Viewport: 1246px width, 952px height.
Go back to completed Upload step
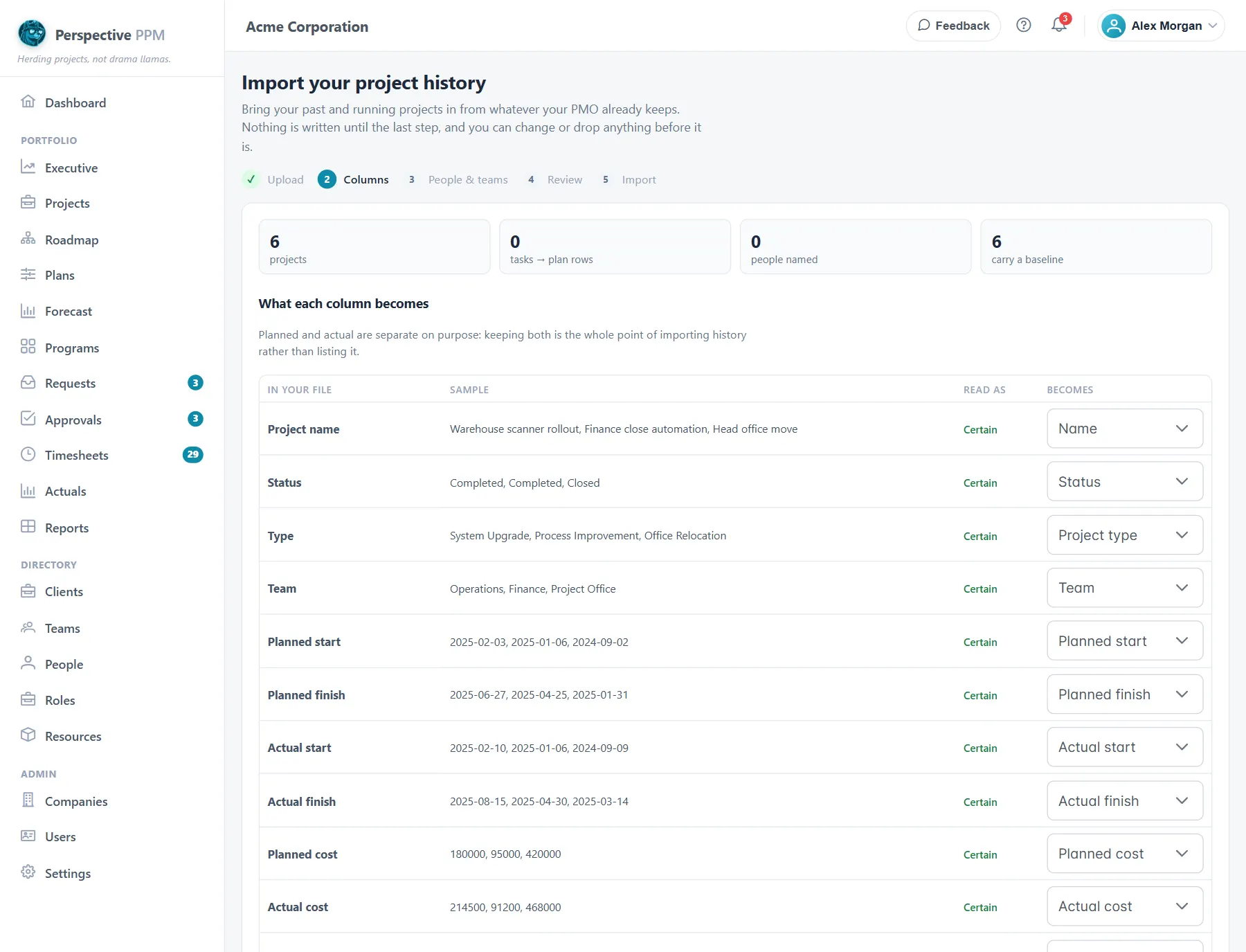(273, 179)
